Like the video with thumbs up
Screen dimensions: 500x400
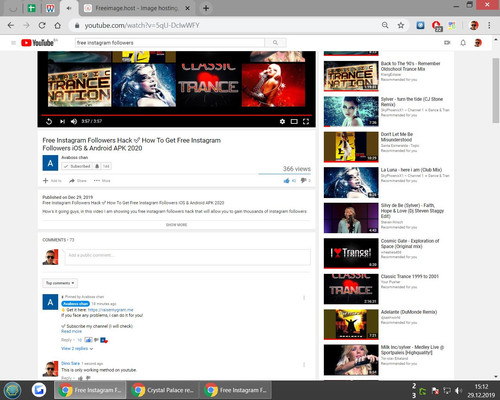tap(286, 181)
